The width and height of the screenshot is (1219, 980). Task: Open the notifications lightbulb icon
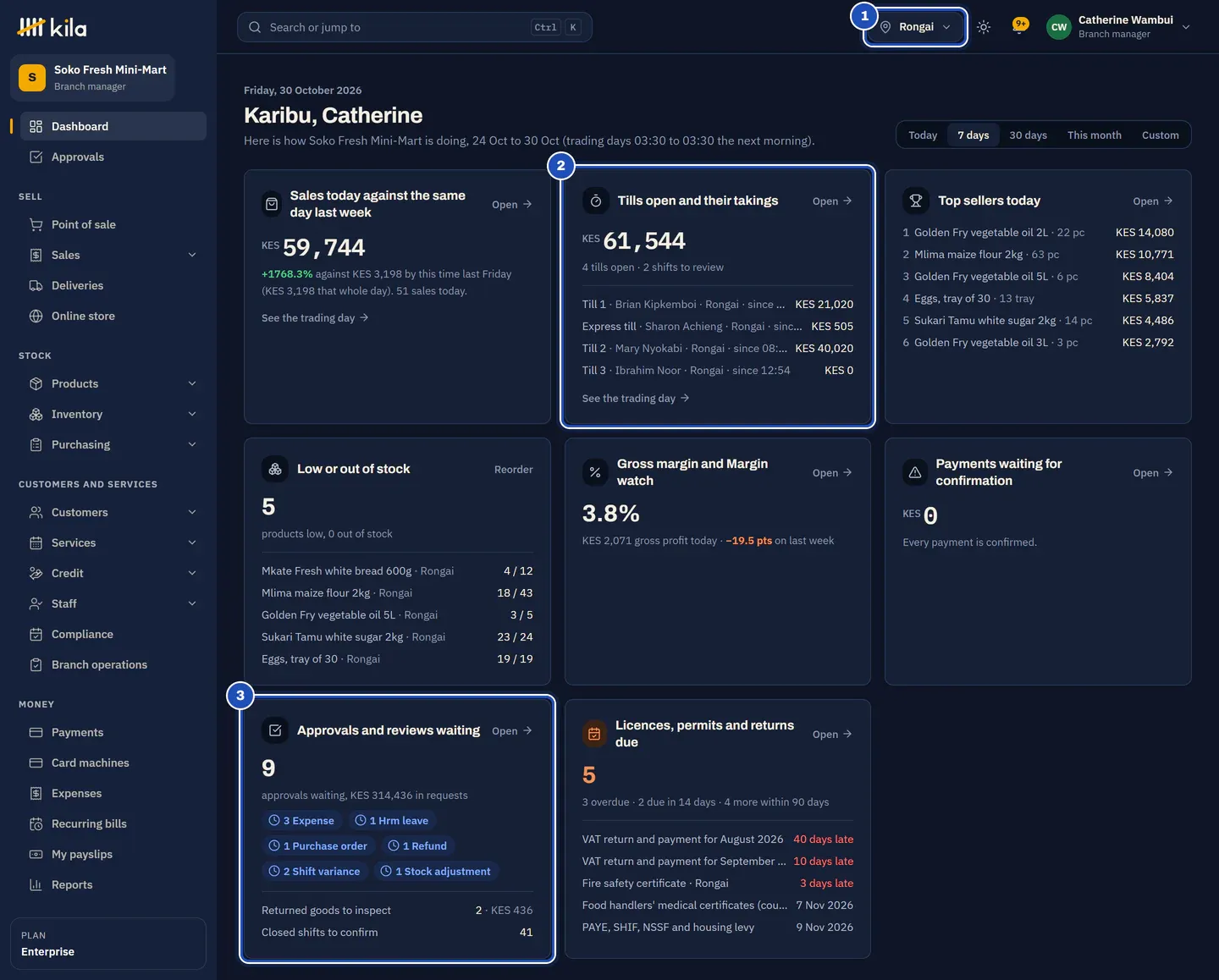pyautogui.click(x=1020, y=26)
